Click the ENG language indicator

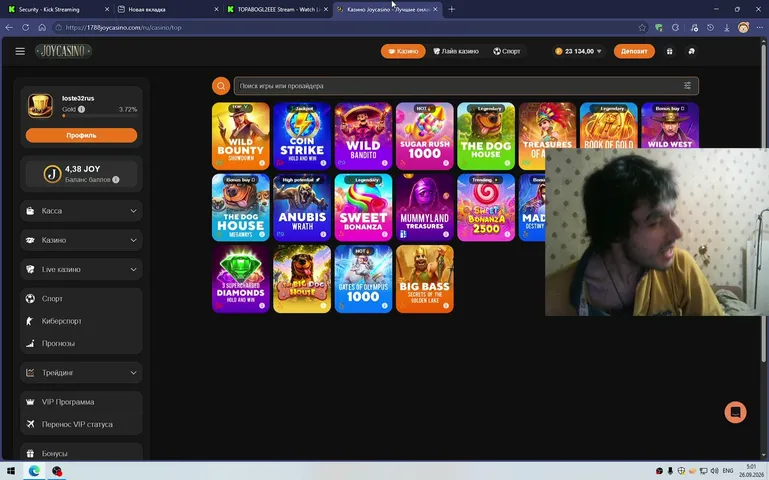click(x=728, y=471)
